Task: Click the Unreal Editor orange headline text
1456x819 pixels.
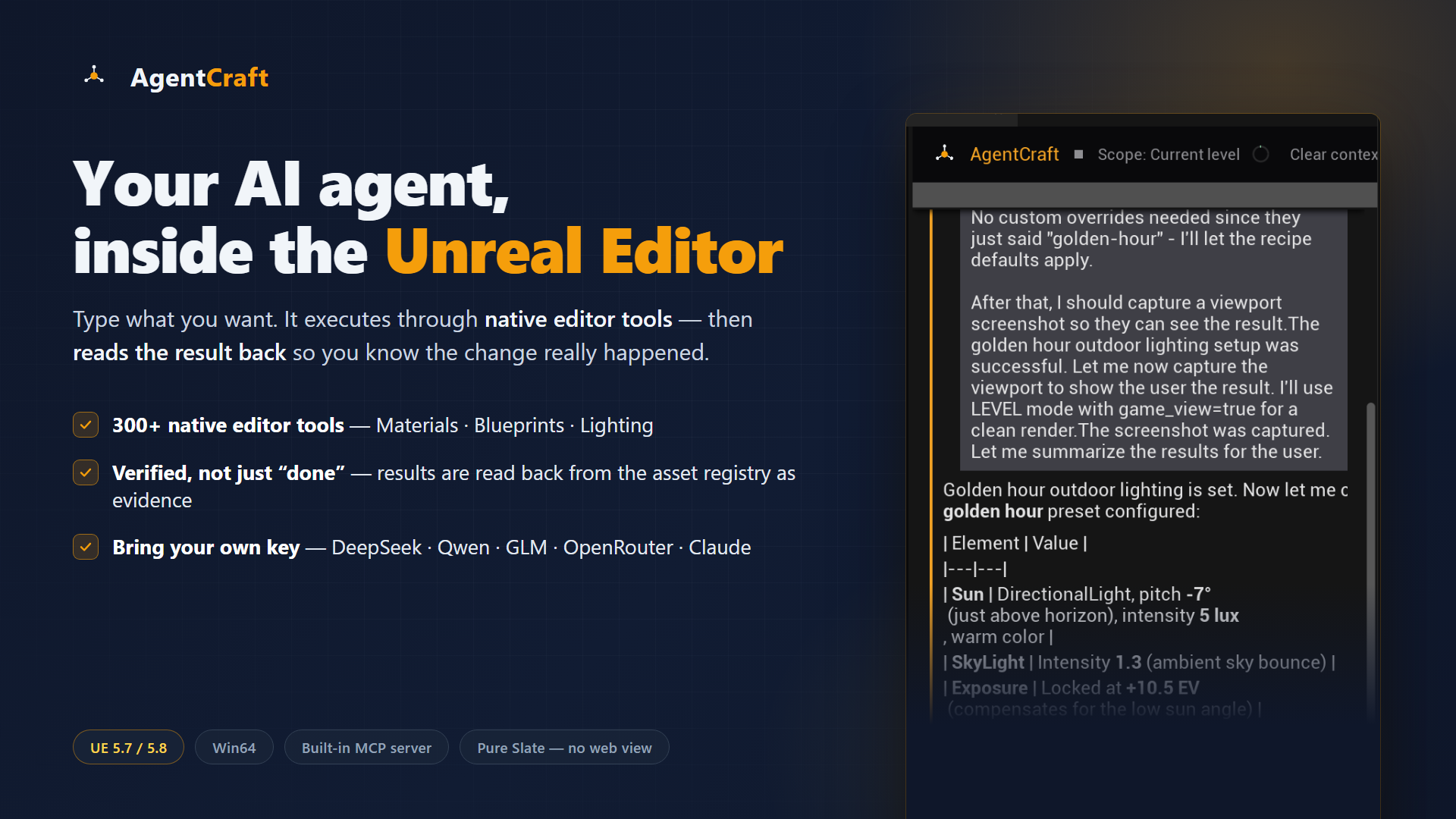Action: tap(584, 252)
